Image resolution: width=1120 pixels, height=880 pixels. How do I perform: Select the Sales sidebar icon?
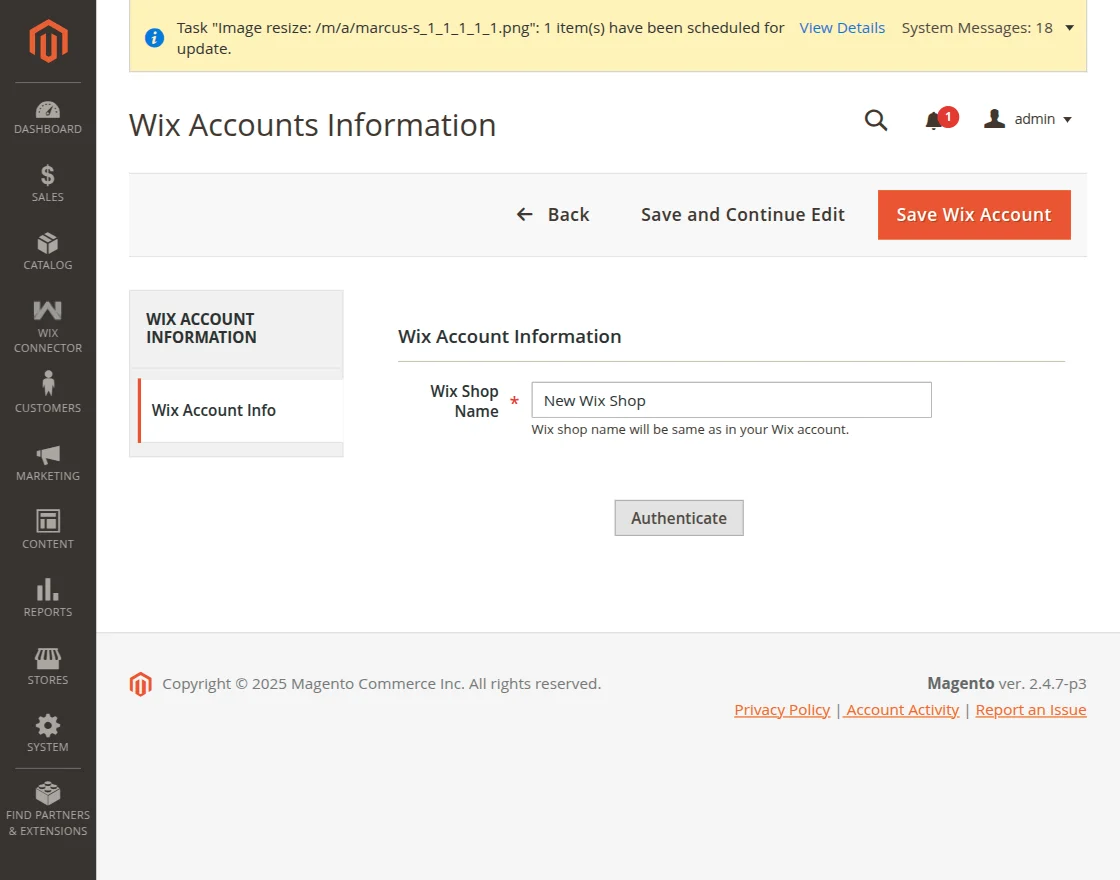tap(47, 180)
